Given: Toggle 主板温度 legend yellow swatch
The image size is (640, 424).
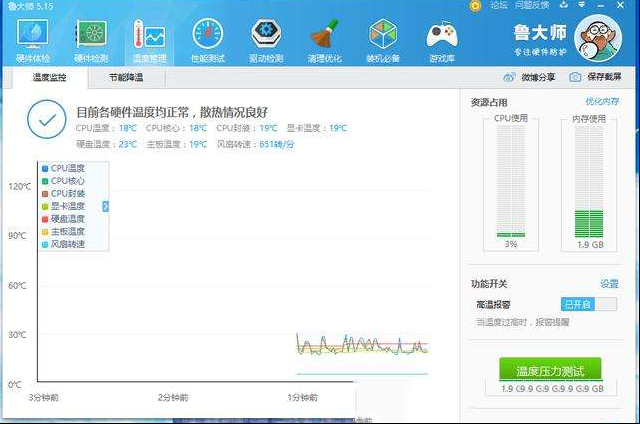Looking at the screenshot, I should coord(45,231).
